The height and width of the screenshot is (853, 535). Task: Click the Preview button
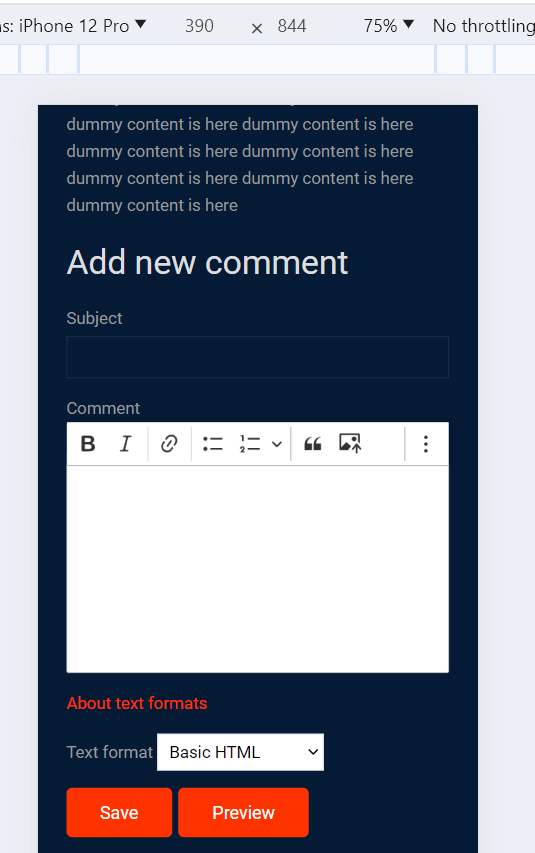243,812
